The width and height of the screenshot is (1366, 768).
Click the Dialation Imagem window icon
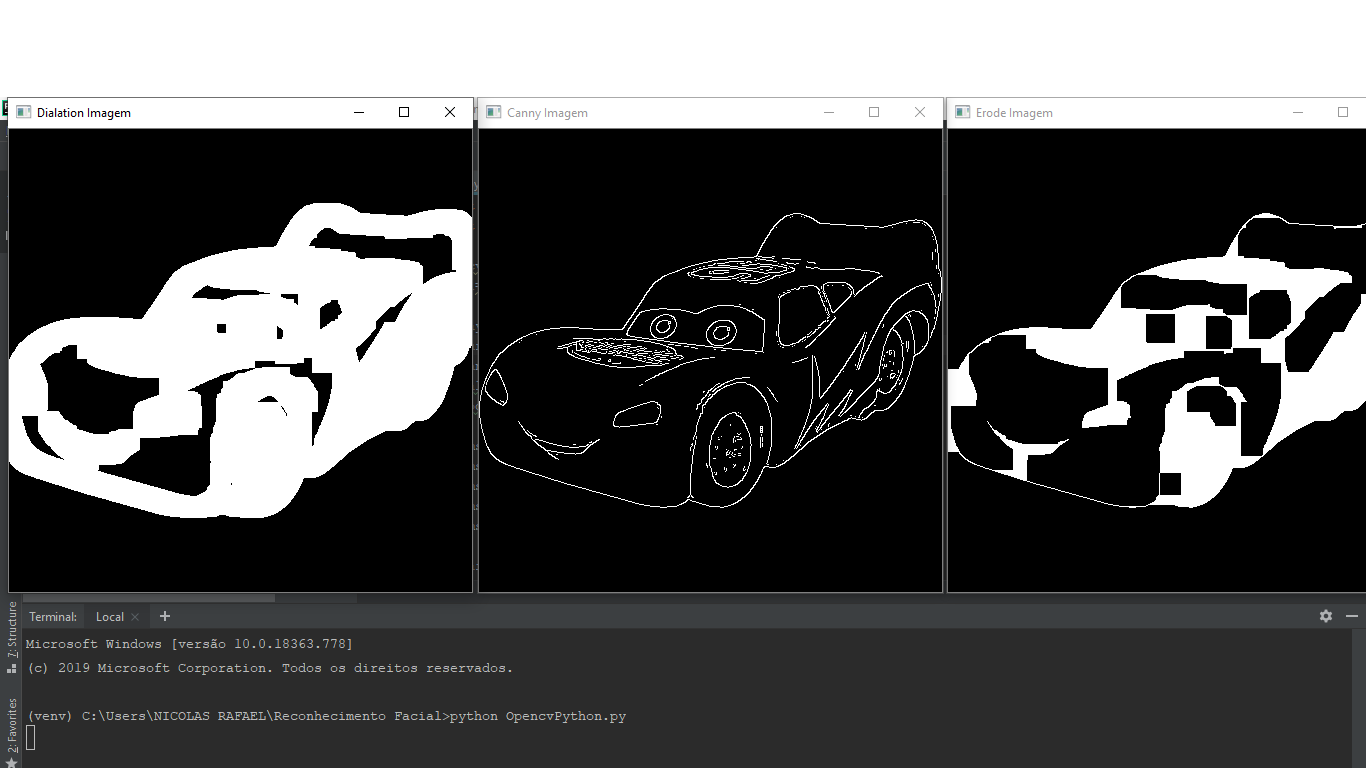[24, 112]
